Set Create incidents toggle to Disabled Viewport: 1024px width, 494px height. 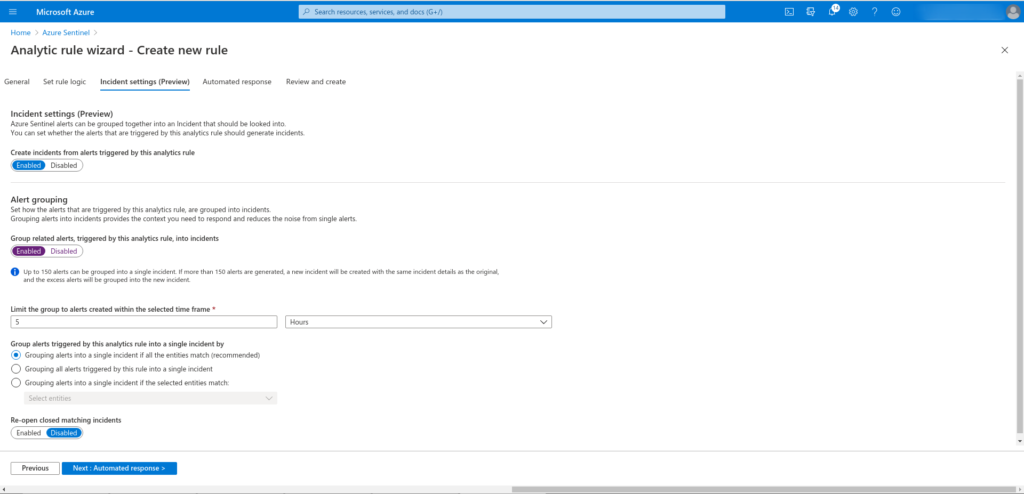[64, 165]
